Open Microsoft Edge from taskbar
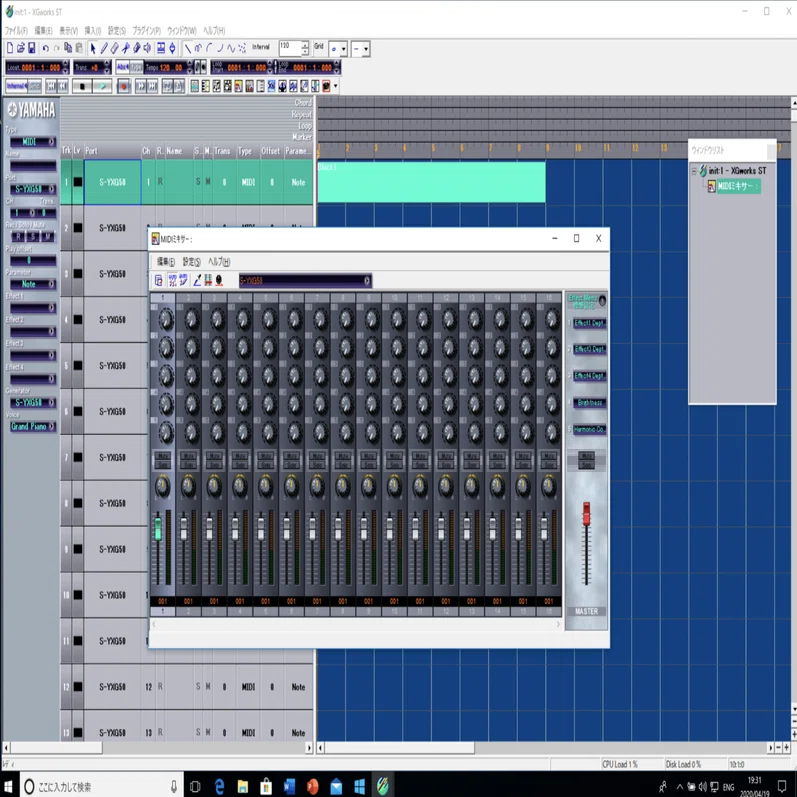 click(219, 787)
